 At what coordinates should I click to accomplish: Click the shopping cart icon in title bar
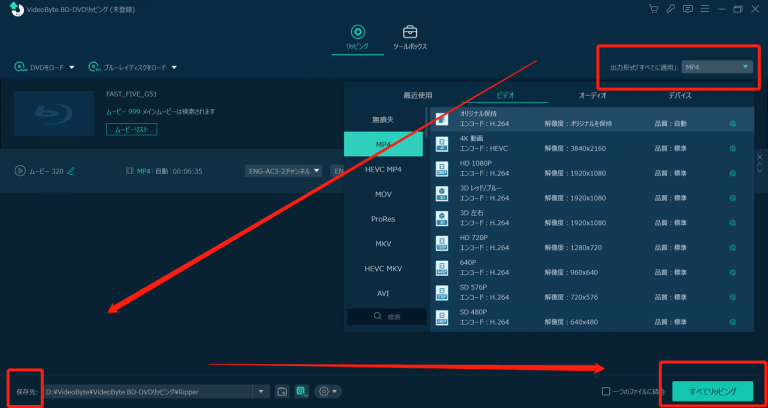coord(653,9)
